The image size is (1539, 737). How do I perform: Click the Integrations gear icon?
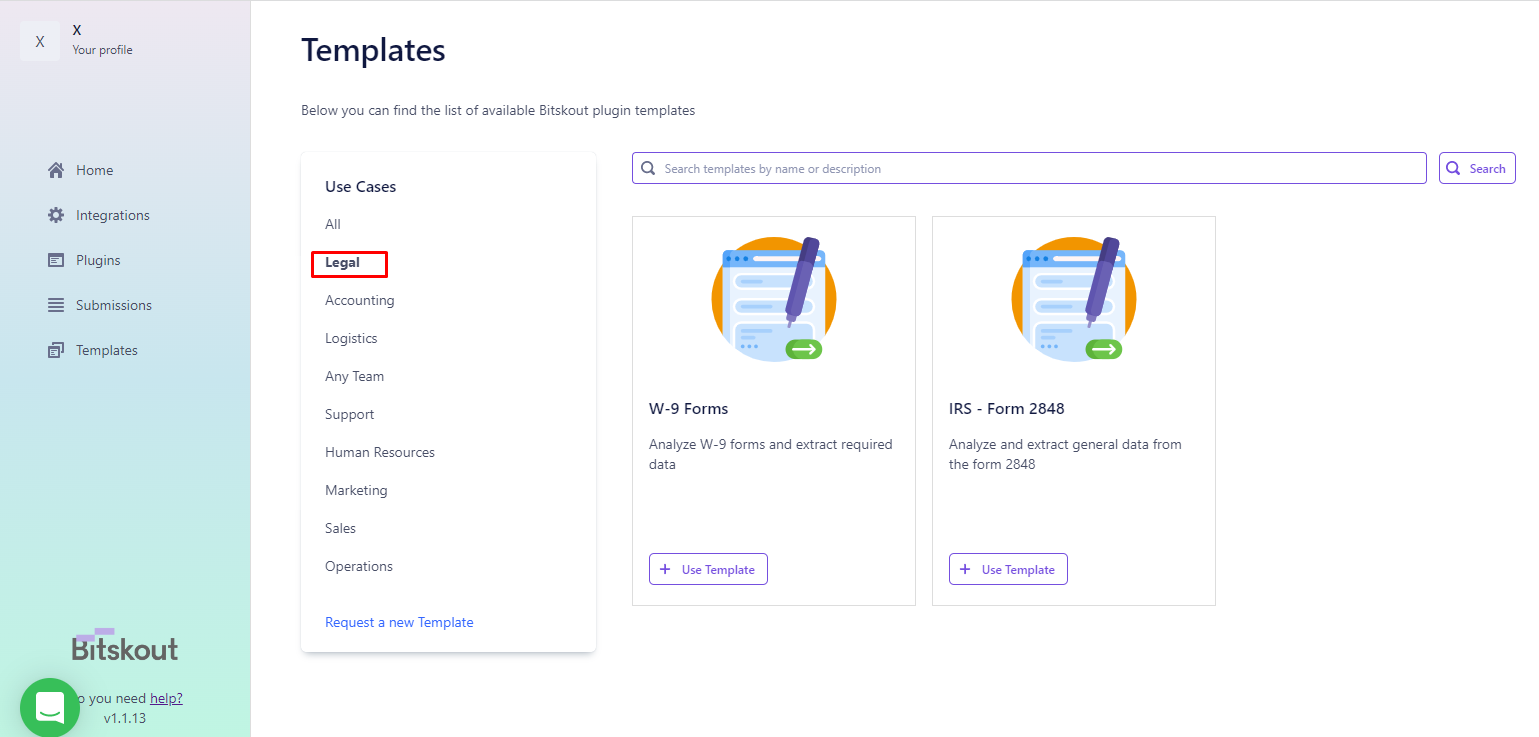pyautogui.click(x=56, y=215)
